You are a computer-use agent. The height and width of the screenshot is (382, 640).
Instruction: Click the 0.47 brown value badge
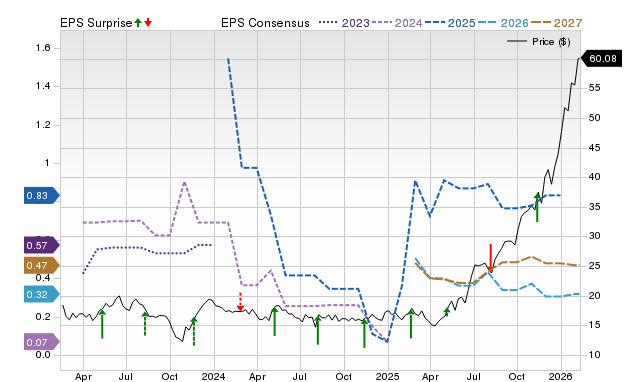pyautogui.click(x=42, y=266)
